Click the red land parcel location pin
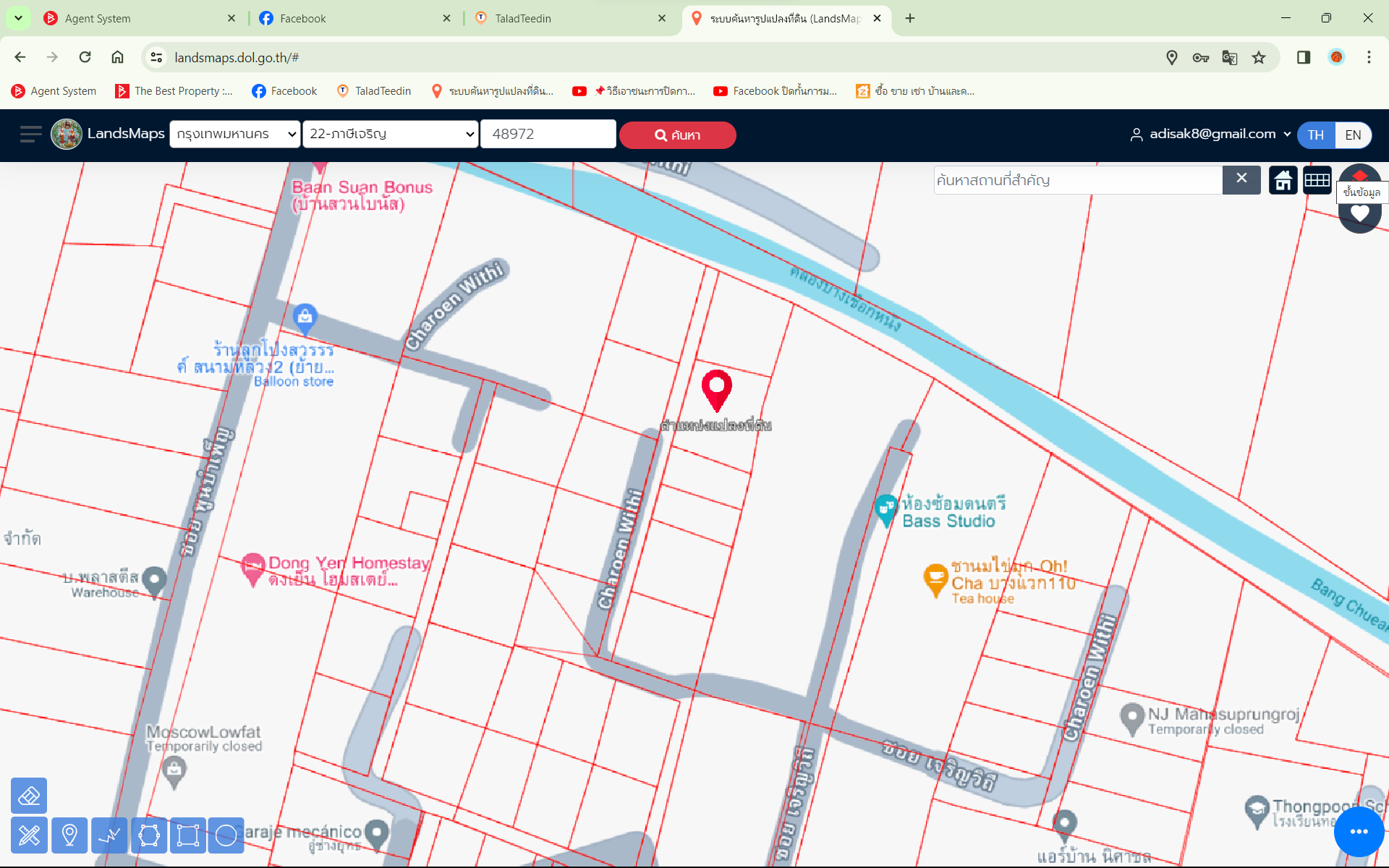The width and height of the screenshot is (1389, 868). (x=717, y=390)
